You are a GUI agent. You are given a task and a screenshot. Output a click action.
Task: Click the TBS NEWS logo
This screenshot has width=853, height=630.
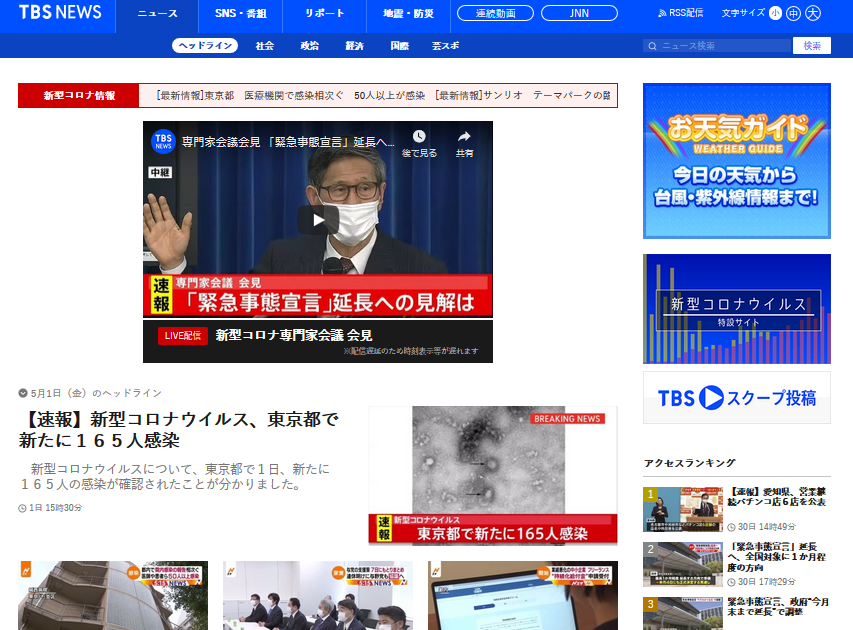click(x=60, y=13)
